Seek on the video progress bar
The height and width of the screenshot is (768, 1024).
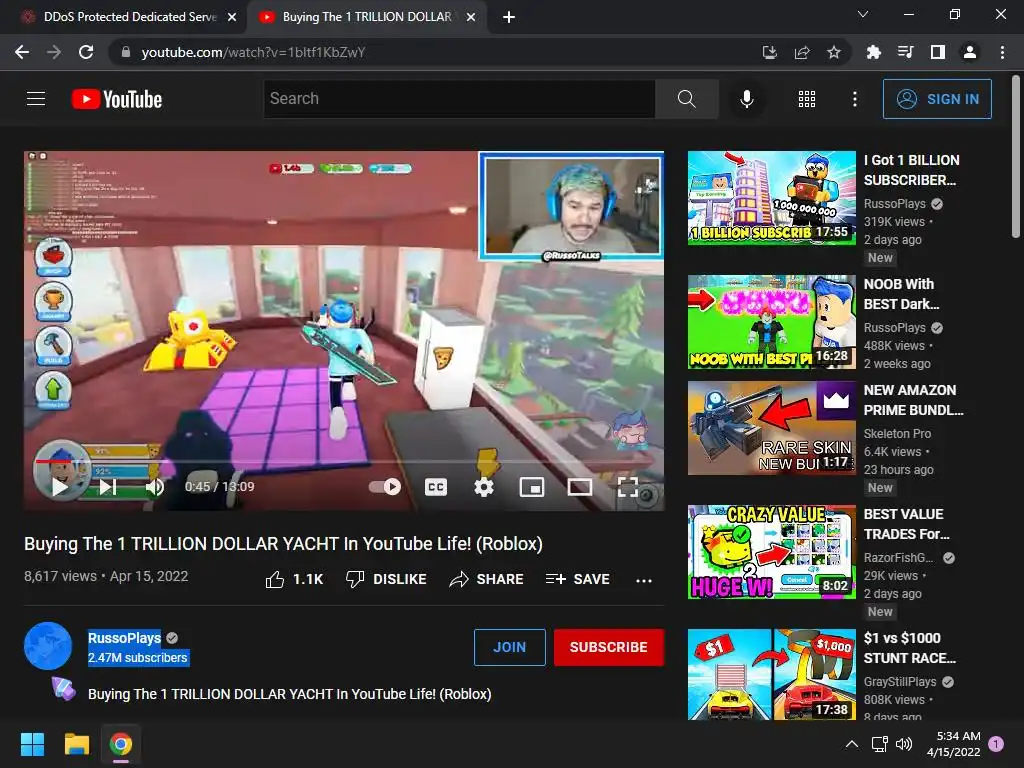tap(344, 461)
